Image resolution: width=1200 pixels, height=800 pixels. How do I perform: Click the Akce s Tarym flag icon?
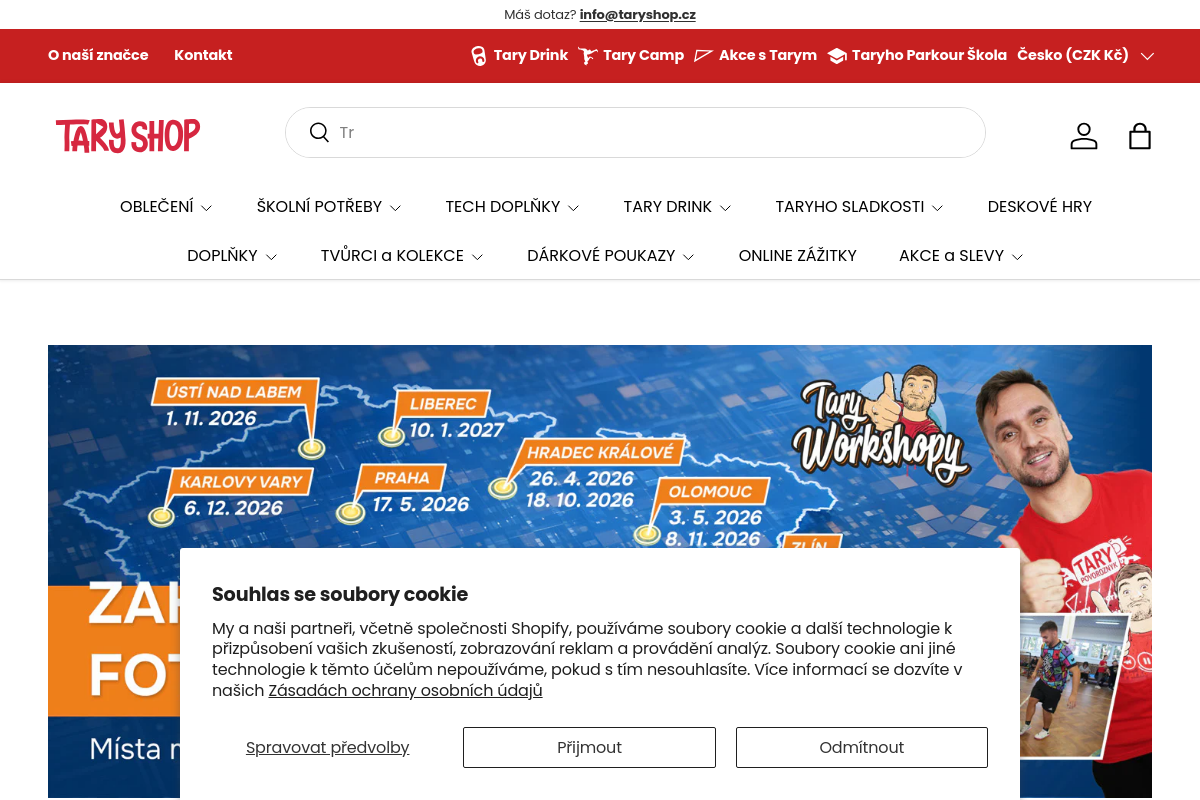[703, 56]
